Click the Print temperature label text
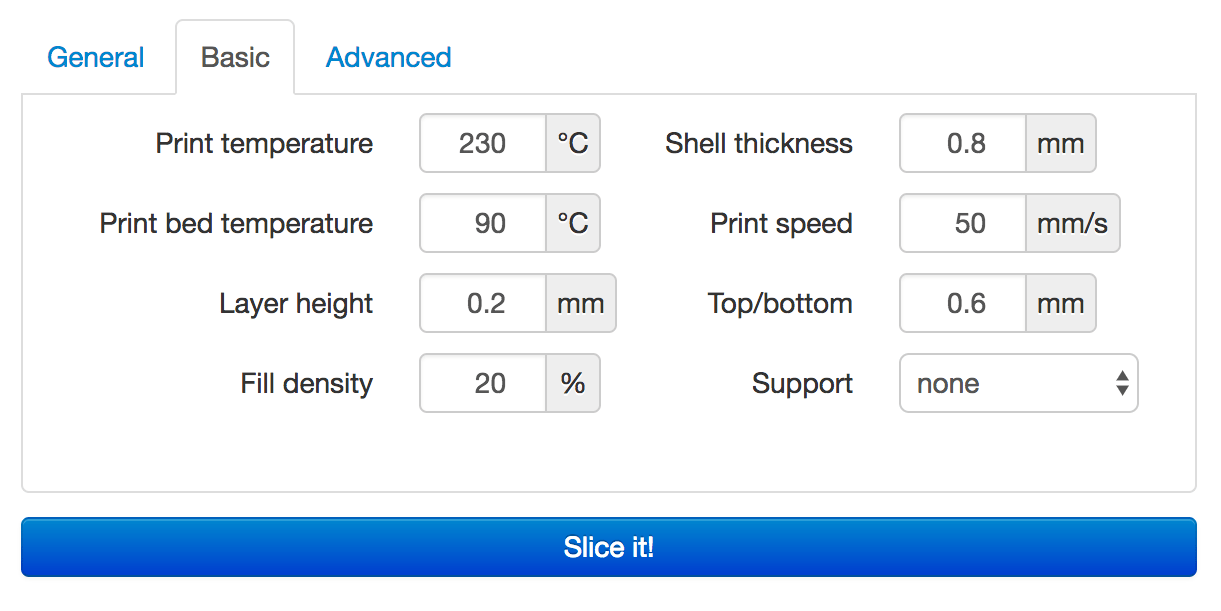Image resolution: width=1221 pixels, height=611 pixels. pyautogui.click(x=263, y=143)
